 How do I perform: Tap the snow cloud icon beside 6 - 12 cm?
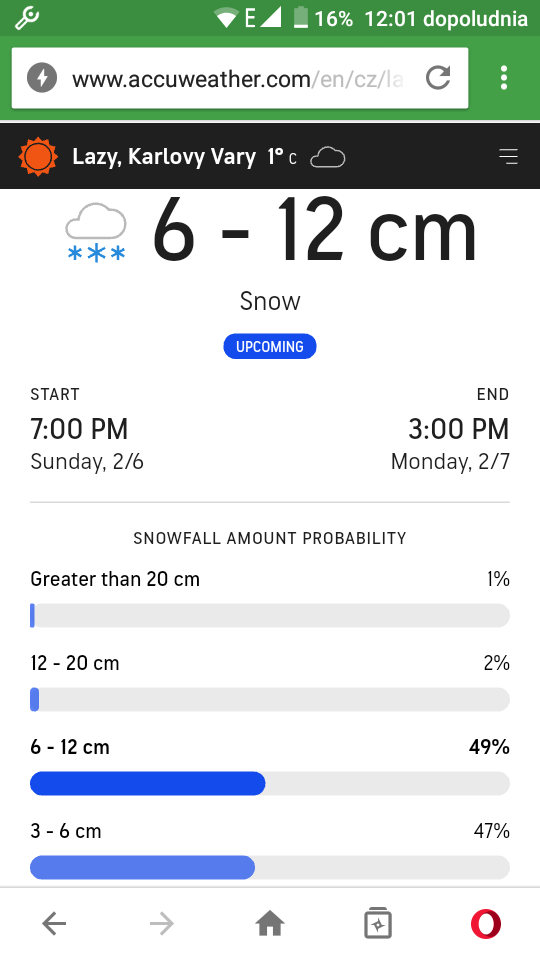coord(96,233)
